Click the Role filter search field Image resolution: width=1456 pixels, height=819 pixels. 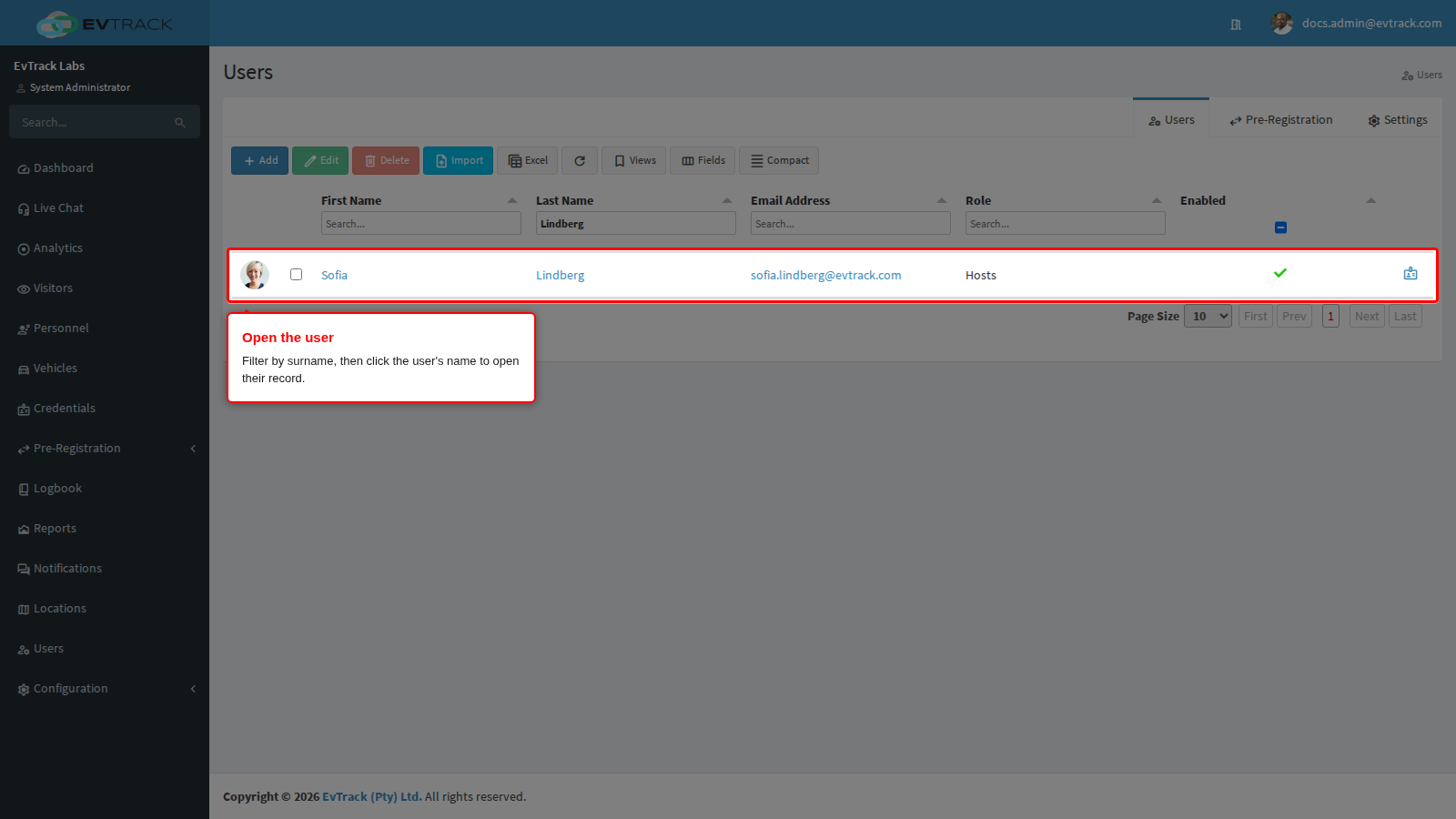click(1066, 223)
